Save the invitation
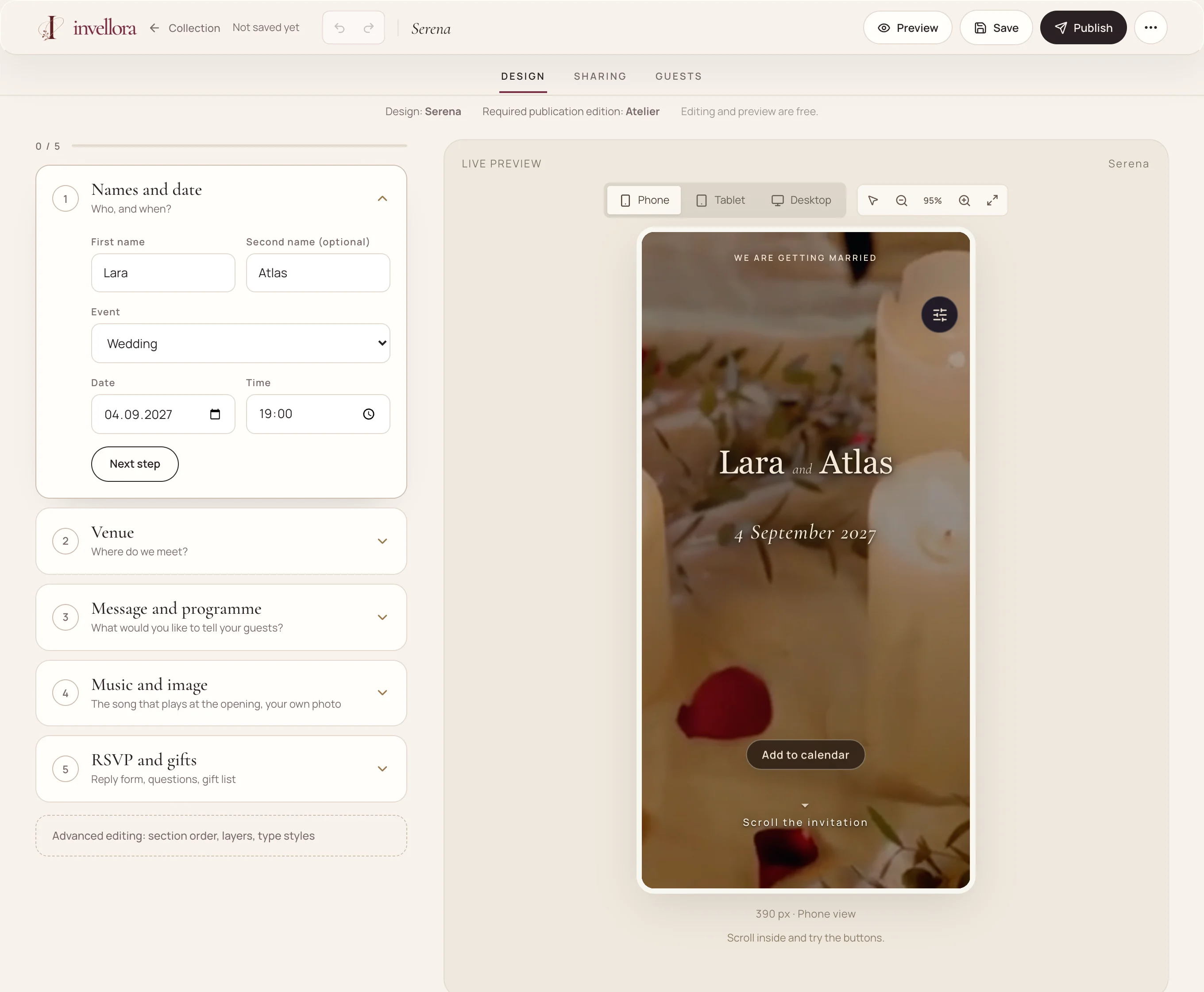The width and height of the screenshot is (1204, 992). [996, 27]
